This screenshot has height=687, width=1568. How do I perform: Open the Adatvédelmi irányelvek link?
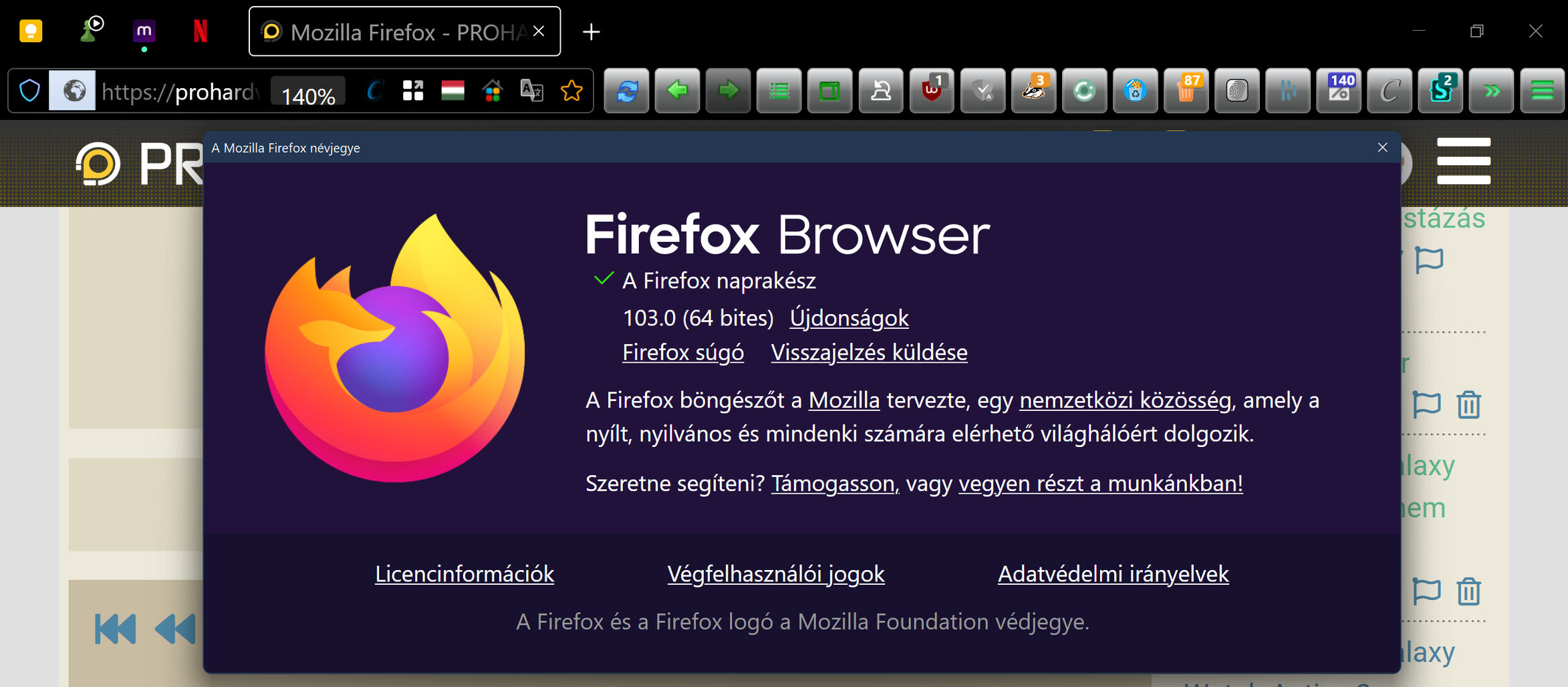coord(1114,574)
